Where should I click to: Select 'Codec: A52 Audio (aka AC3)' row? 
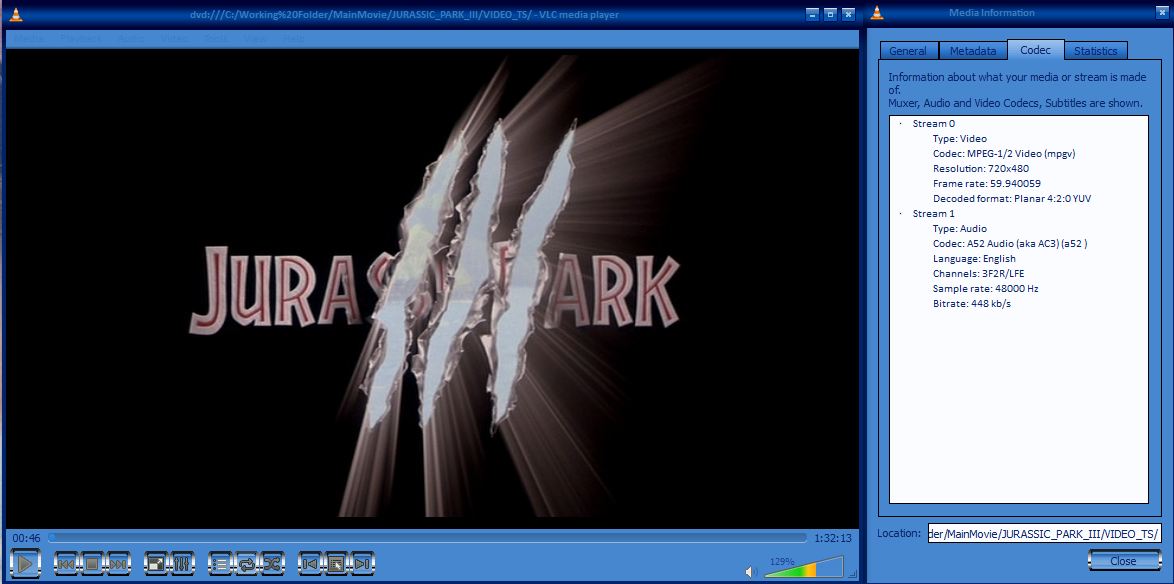pos(1010,243)
